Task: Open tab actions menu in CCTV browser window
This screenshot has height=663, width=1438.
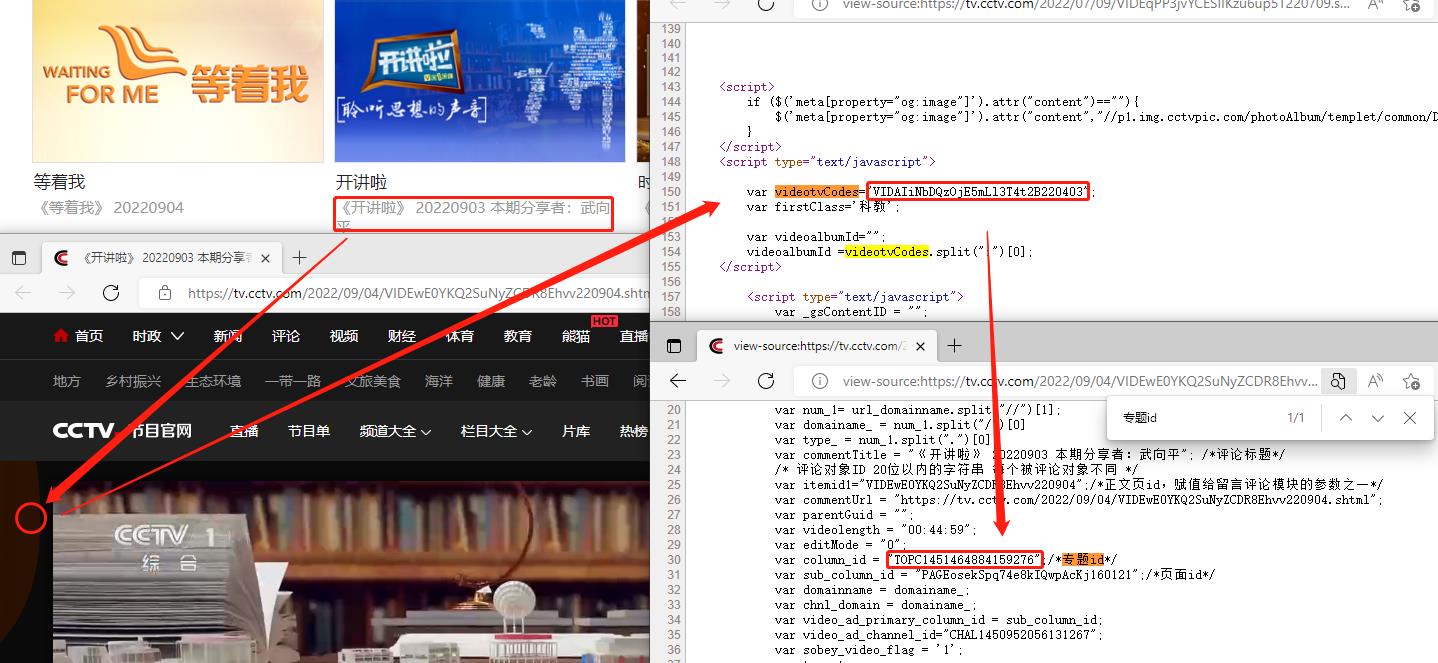Action: [19, 258]
